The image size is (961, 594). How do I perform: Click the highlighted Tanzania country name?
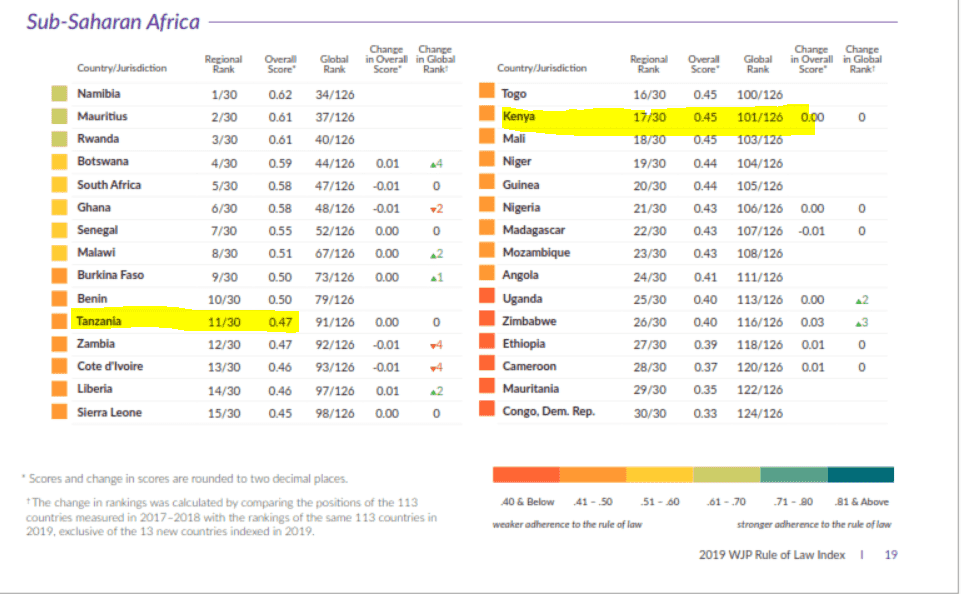101,322
